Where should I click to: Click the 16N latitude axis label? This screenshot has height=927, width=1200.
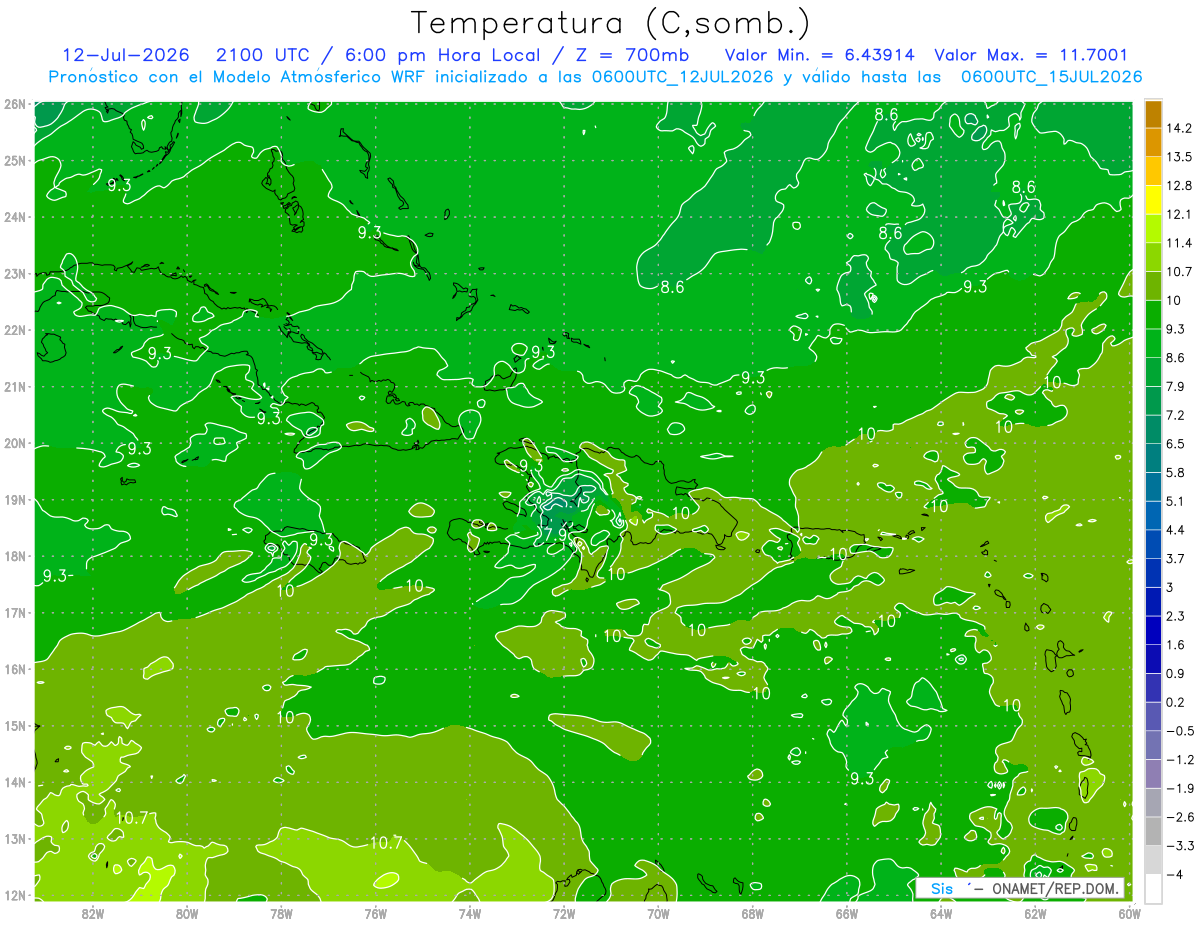15,669
